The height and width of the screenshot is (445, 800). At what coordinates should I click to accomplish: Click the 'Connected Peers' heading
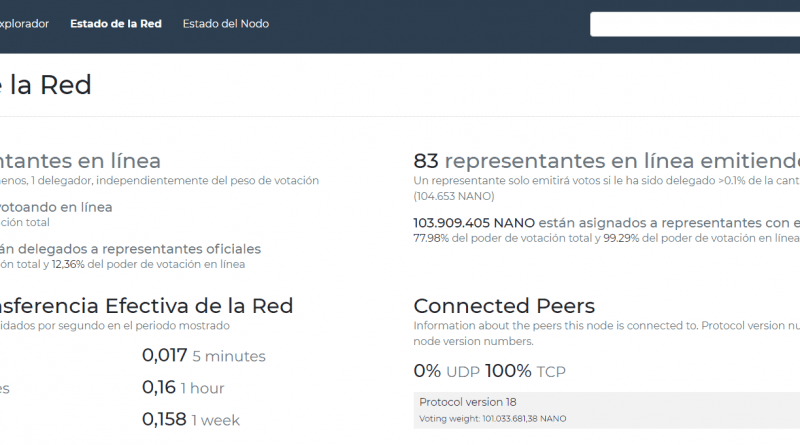point(504,306)
